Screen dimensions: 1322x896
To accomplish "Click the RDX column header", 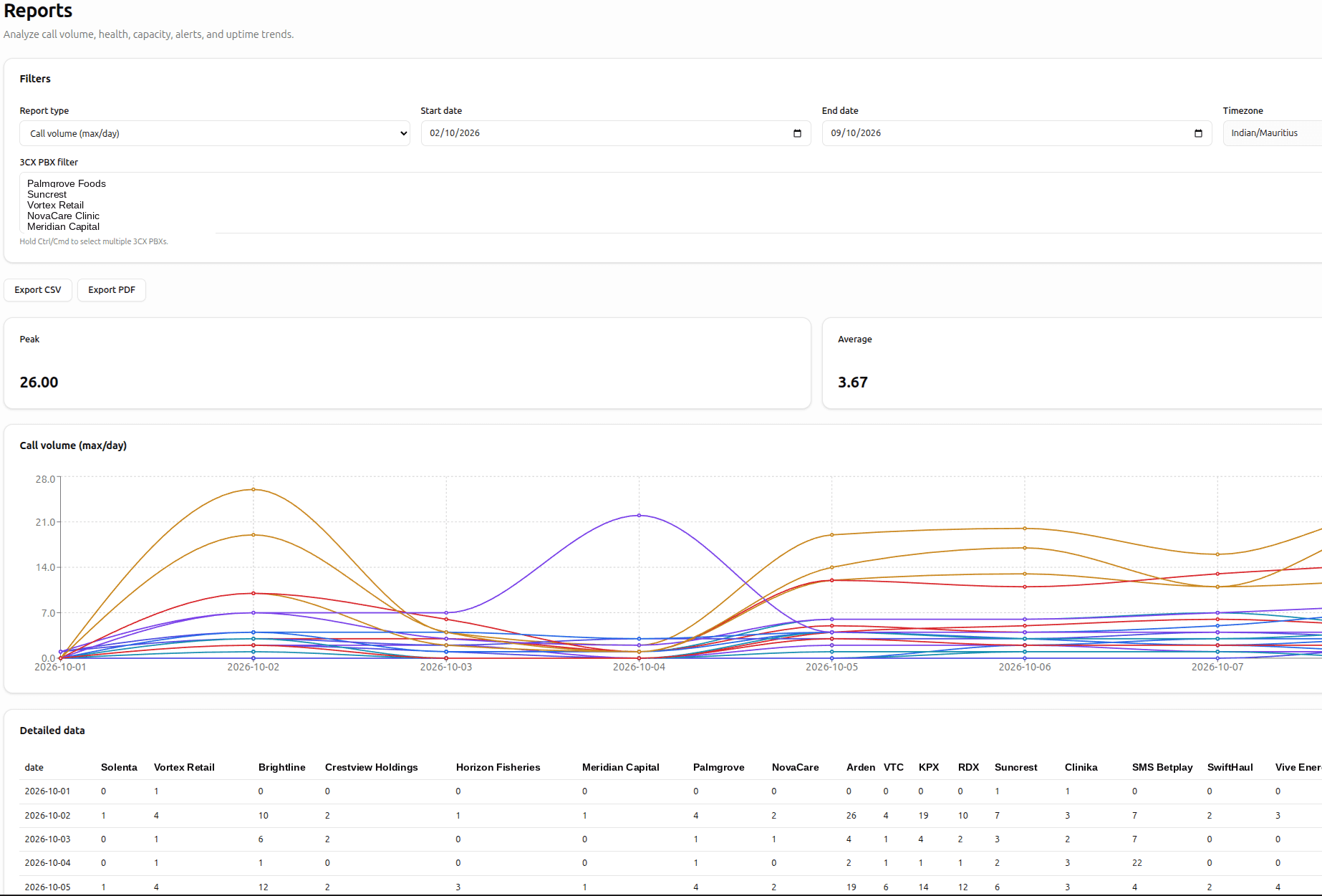I will [969, 767].
